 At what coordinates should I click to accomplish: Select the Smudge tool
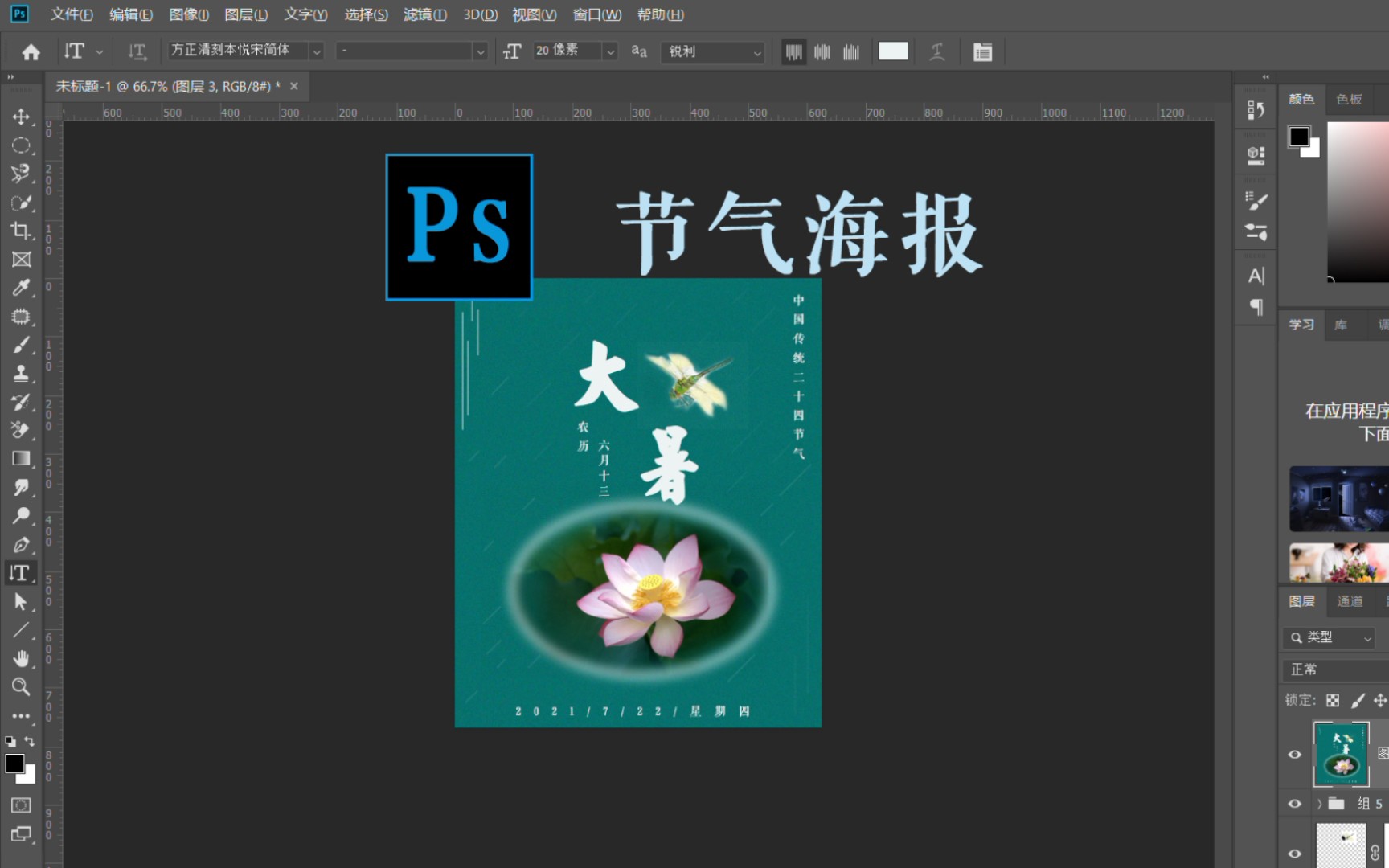21,487
